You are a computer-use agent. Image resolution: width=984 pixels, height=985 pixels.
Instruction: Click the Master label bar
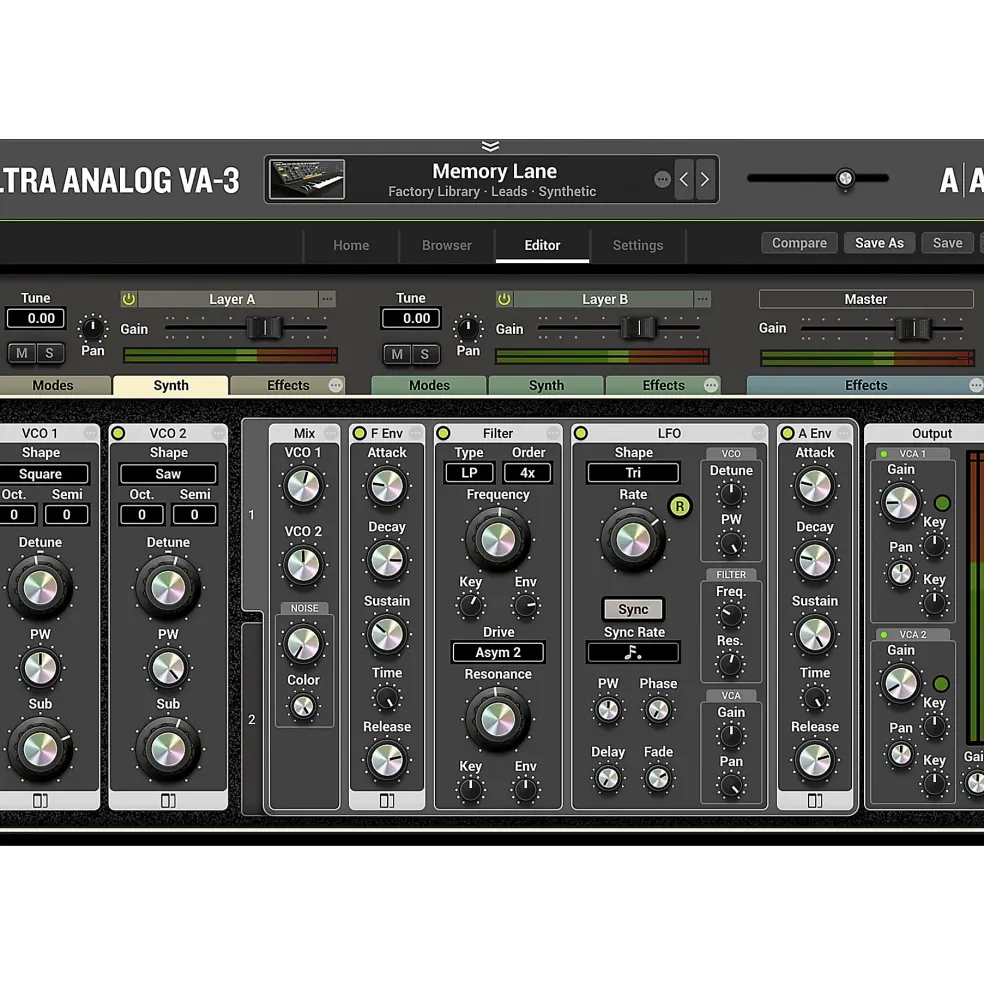(865, 299)
